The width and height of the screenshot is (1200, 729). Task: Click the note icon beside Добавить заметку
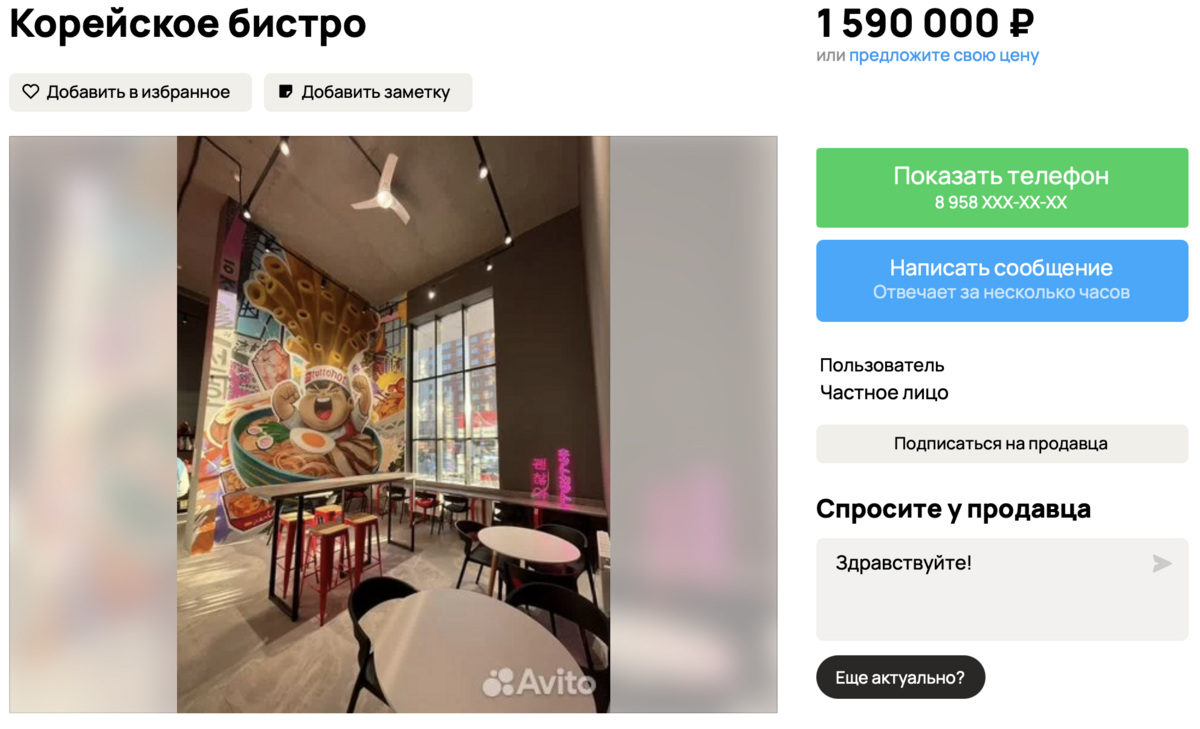[285, 92]
